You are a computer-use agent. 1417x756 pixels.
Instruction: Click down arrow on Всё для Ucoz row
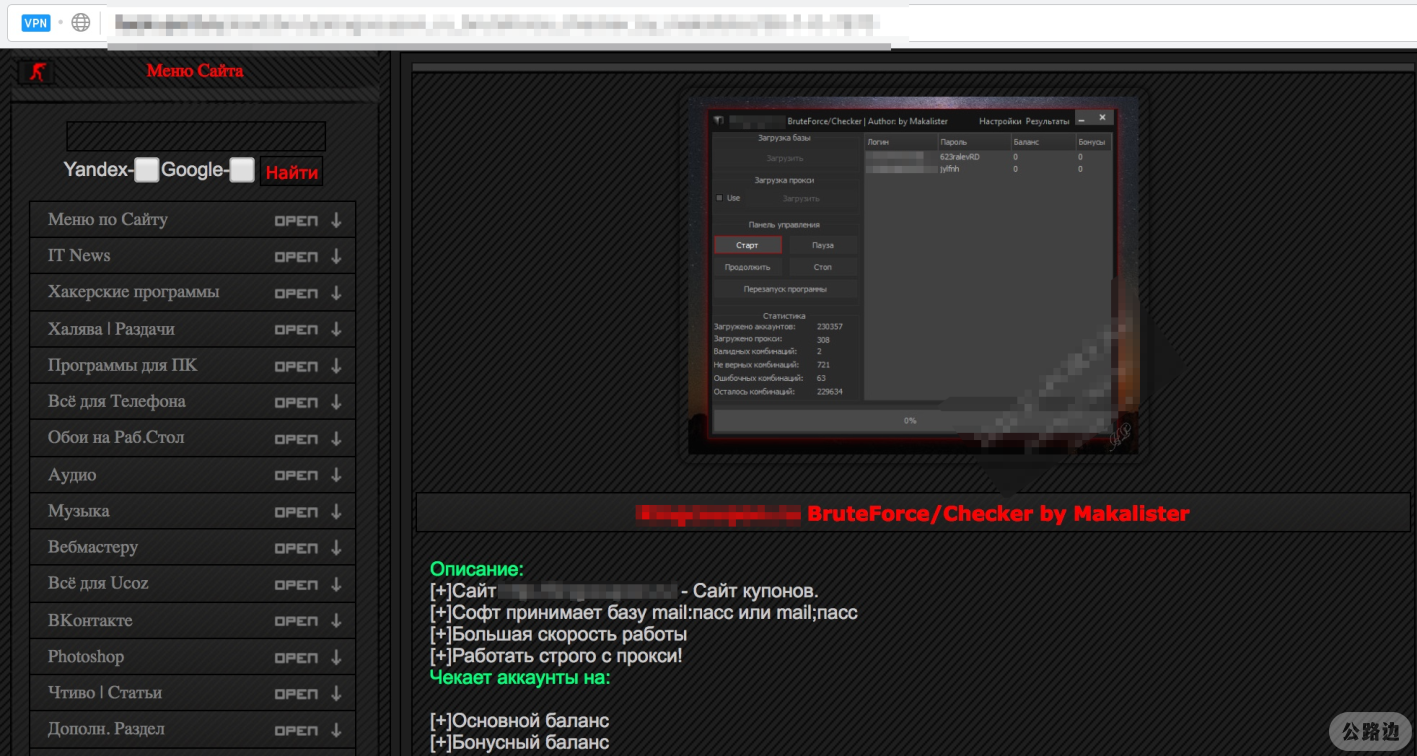tap(336, 584)
